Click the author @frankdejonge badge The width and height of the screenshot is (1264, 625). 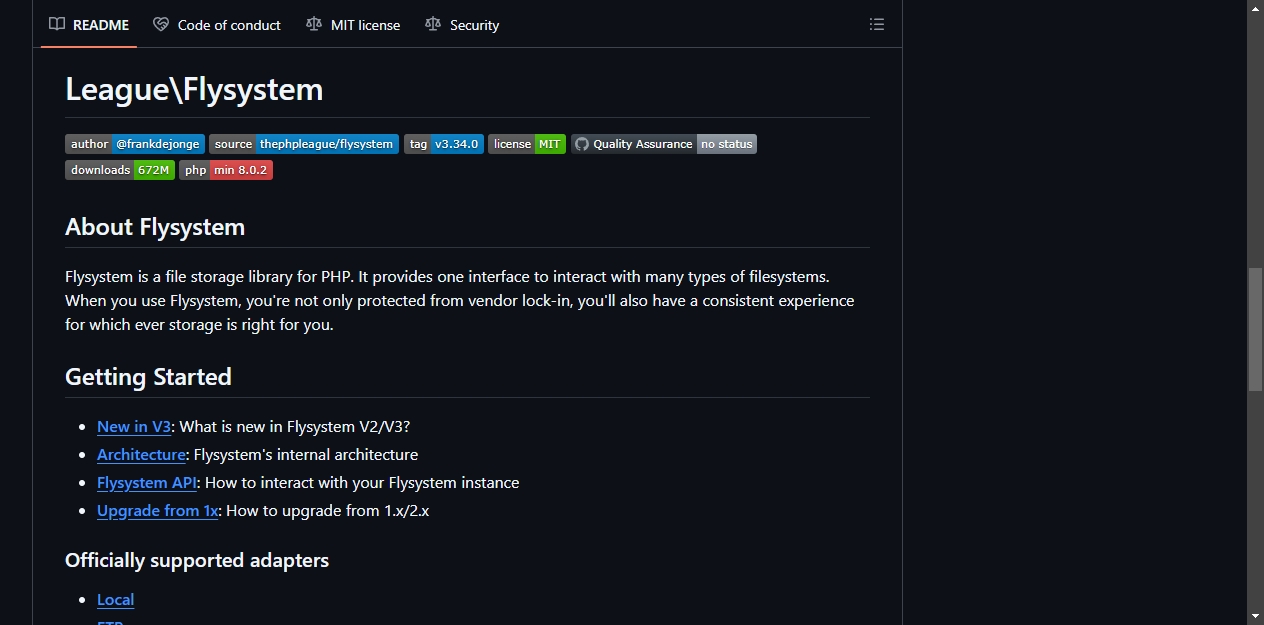pos(135,144)
